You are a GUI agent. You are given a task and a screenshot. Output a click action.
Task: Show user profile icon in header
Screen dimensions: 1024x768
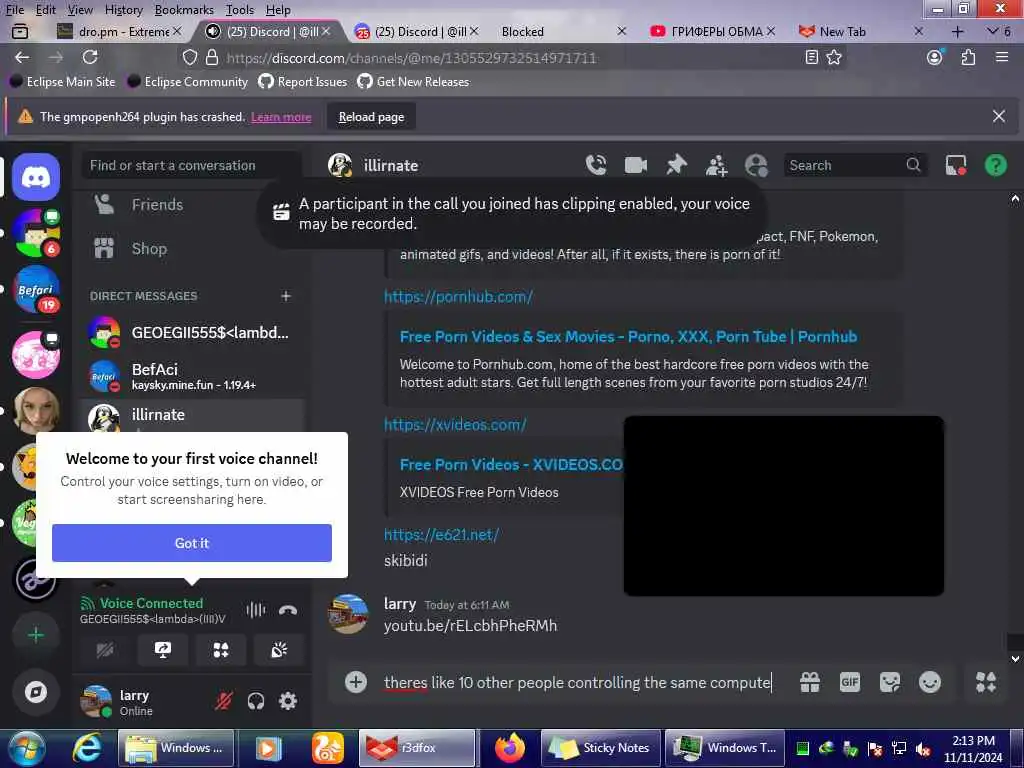(x=756, y=165)
